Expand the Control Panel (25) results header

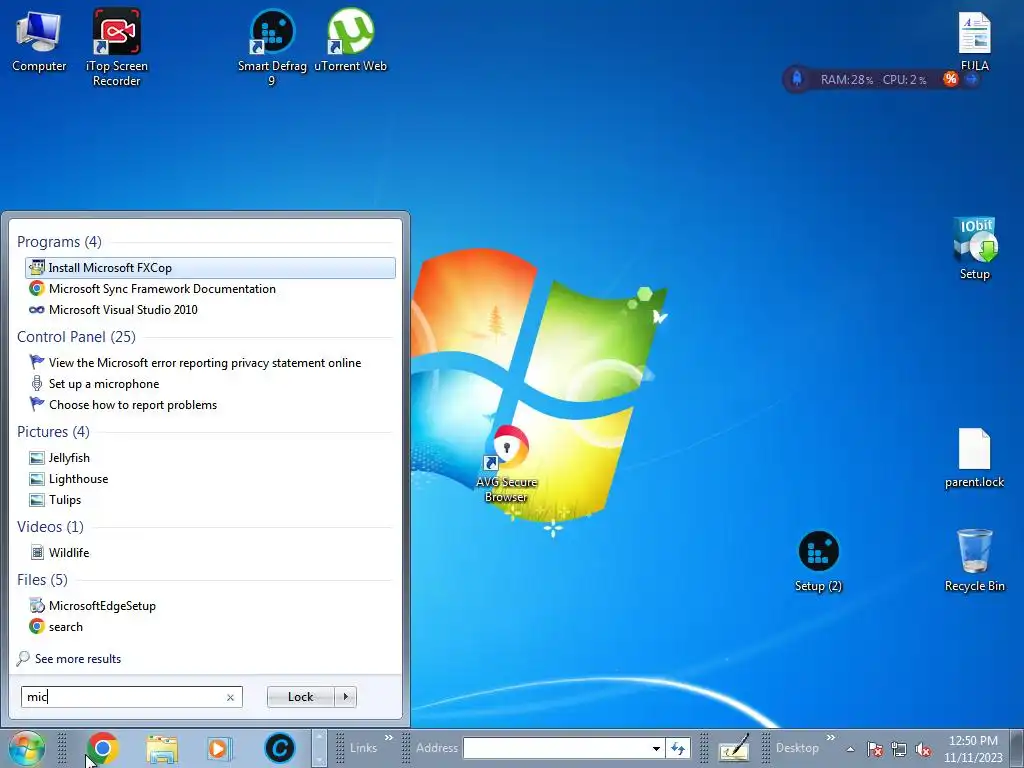pos(76,337)
